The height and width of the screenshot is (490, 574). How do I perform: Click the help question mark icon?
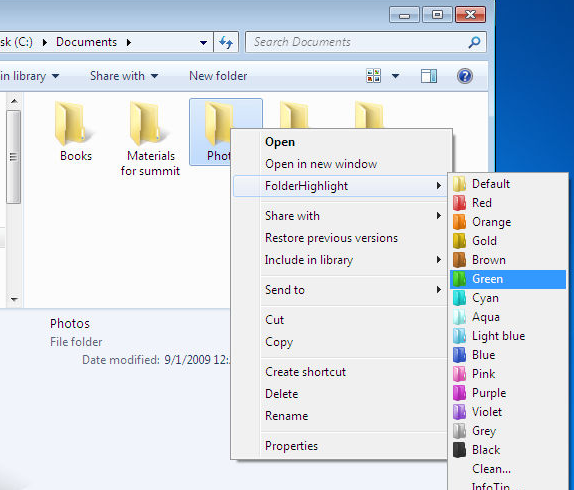tap(465, 76)
